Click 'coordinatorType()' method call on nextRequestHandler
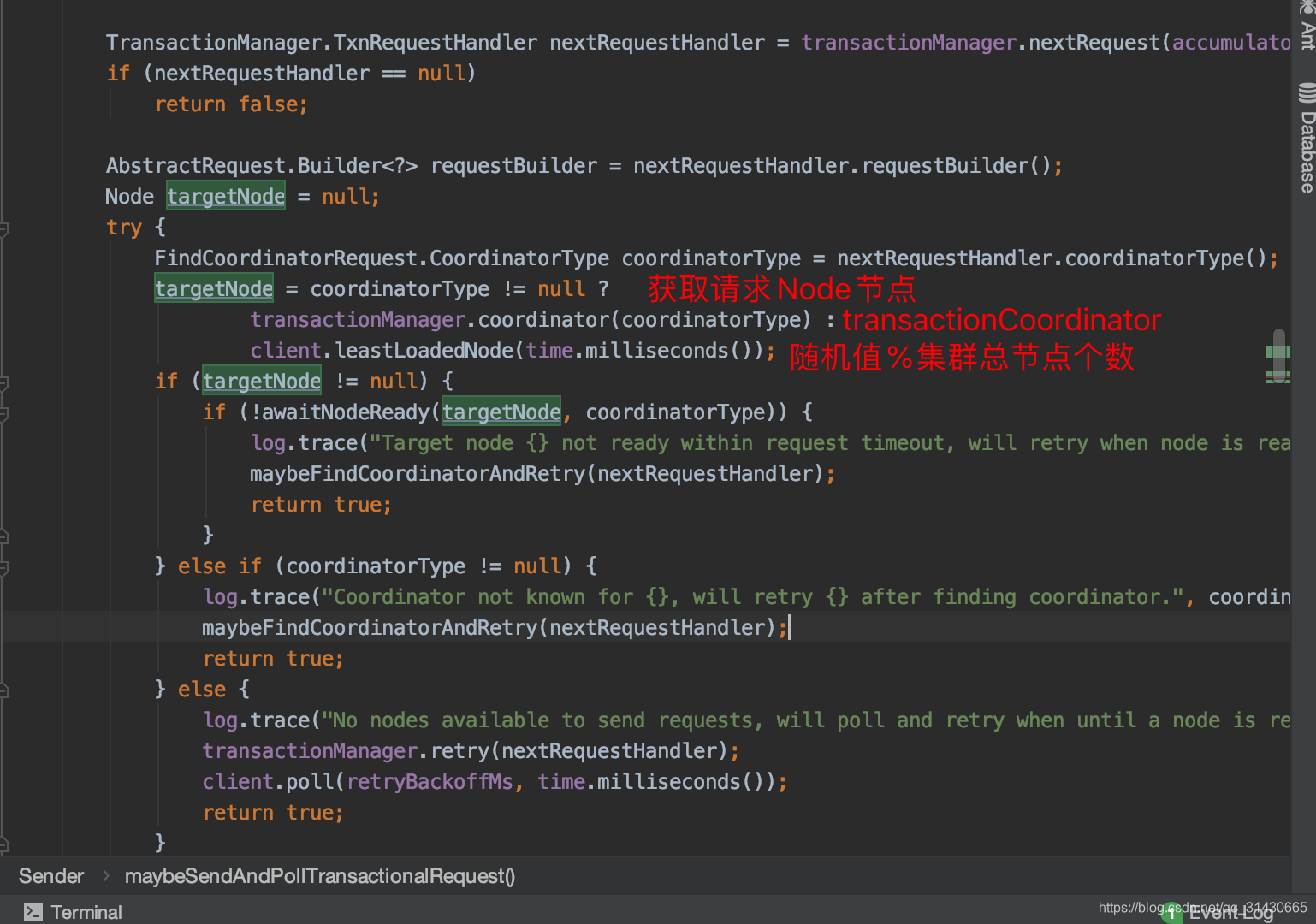 1165,258
